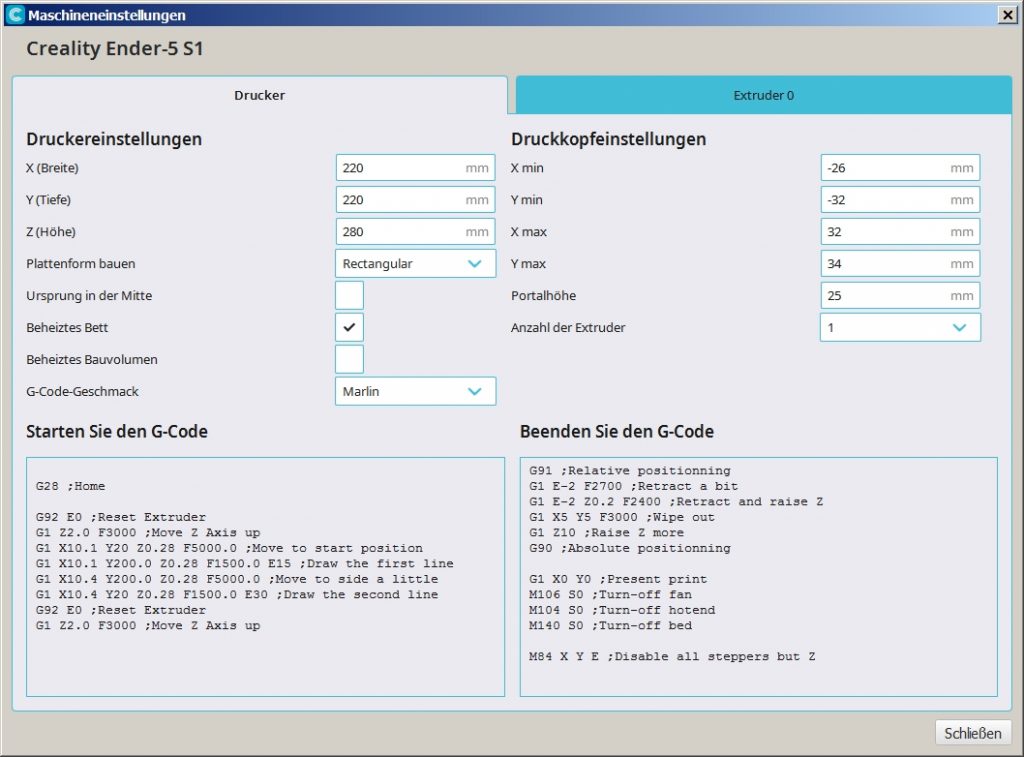Click the 'Move to start position' G-code line
Viewport: 1024px width, 757px height.
point(229,548)
